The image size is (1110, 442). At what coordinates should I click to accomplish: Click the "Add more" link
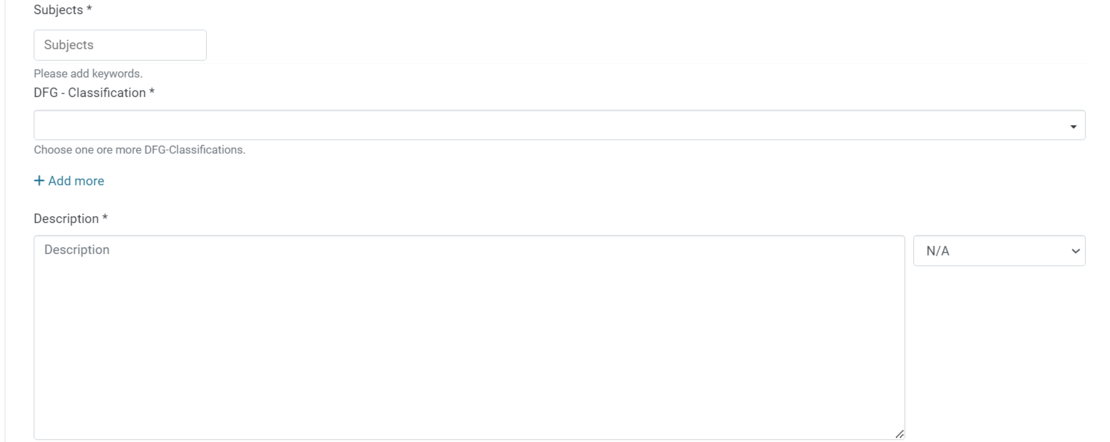click(x=76, y=181)
